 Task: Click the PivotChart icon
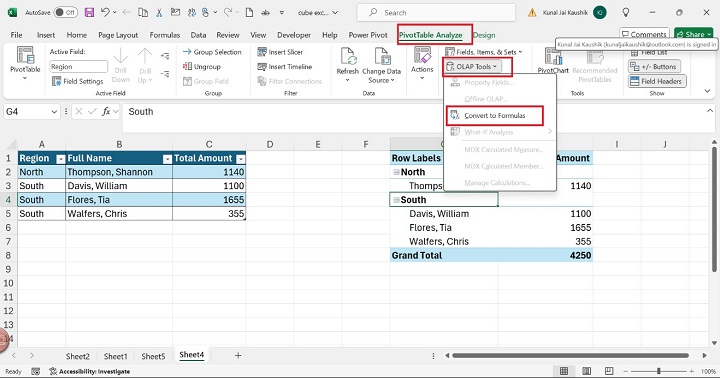click(553, 56)
